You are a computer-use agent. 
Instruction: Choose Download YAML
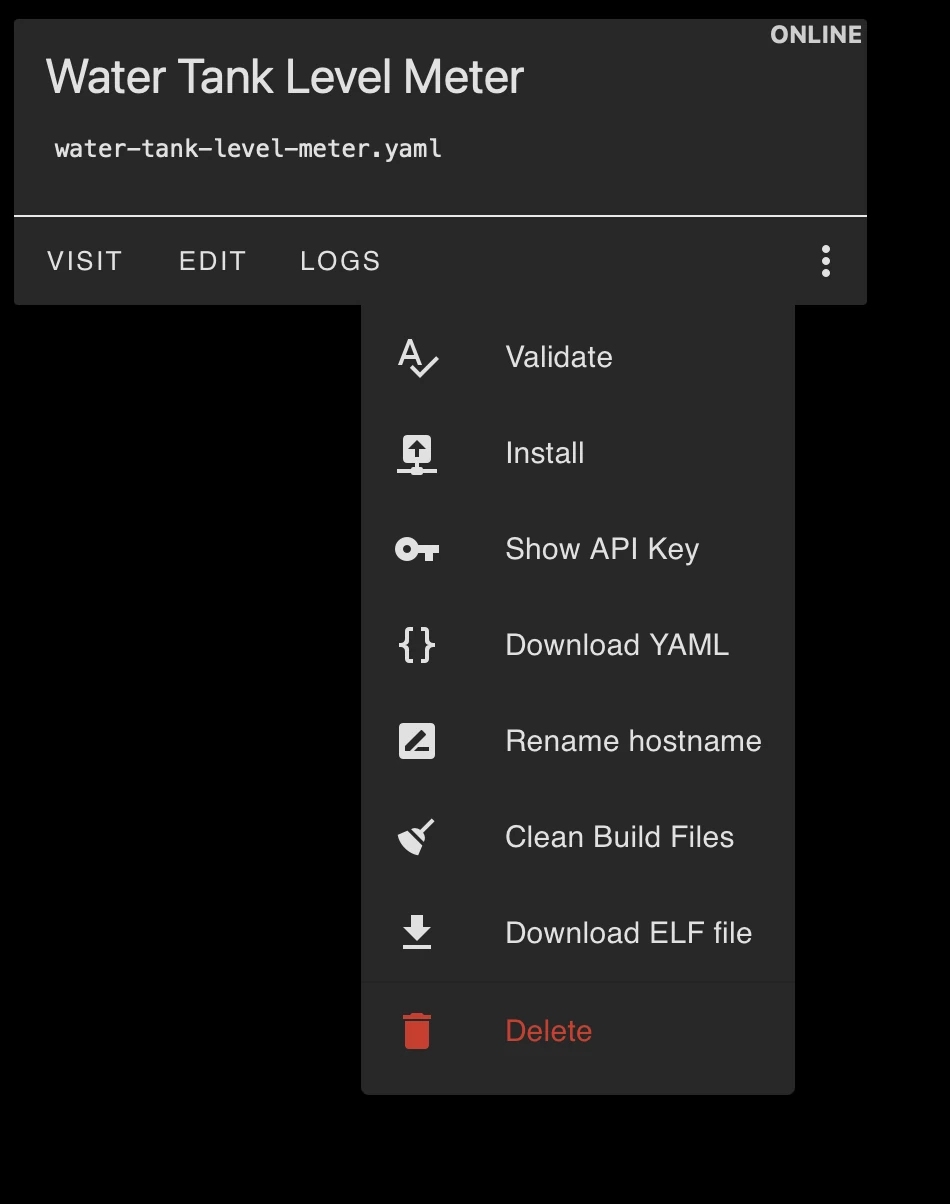616,645
